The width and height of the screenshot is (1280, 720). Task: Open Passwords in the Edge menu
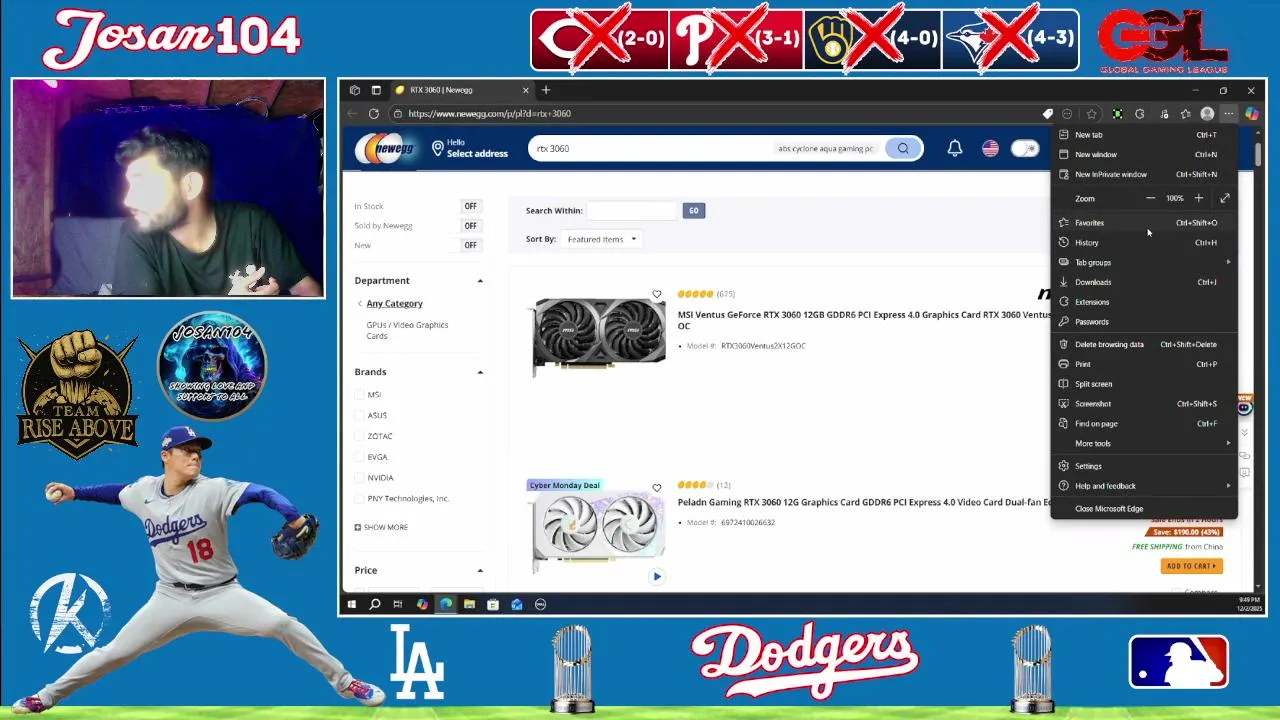[x=1144, y=322]
